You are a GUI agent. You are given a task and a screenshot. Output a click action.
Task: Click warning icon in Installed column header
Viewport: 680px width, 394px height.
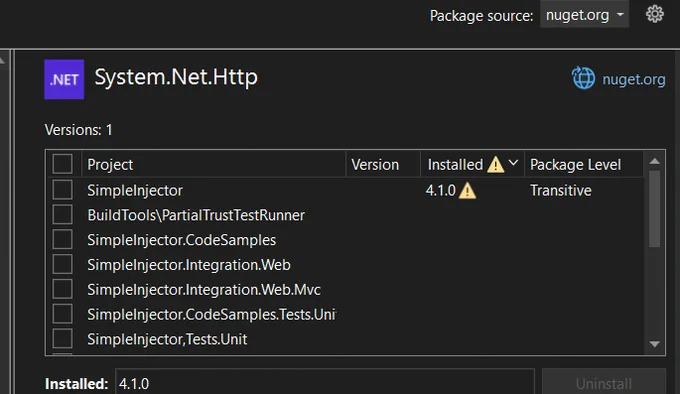[495, 165]
